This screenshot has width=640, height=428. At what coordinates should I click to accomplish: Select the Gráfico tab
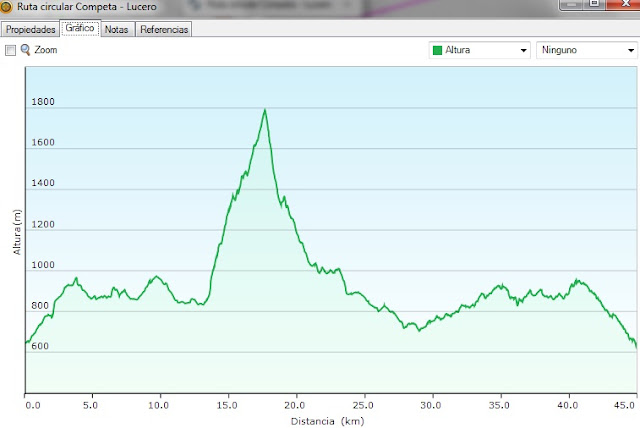pyautogui.click(x=80, y=29)
